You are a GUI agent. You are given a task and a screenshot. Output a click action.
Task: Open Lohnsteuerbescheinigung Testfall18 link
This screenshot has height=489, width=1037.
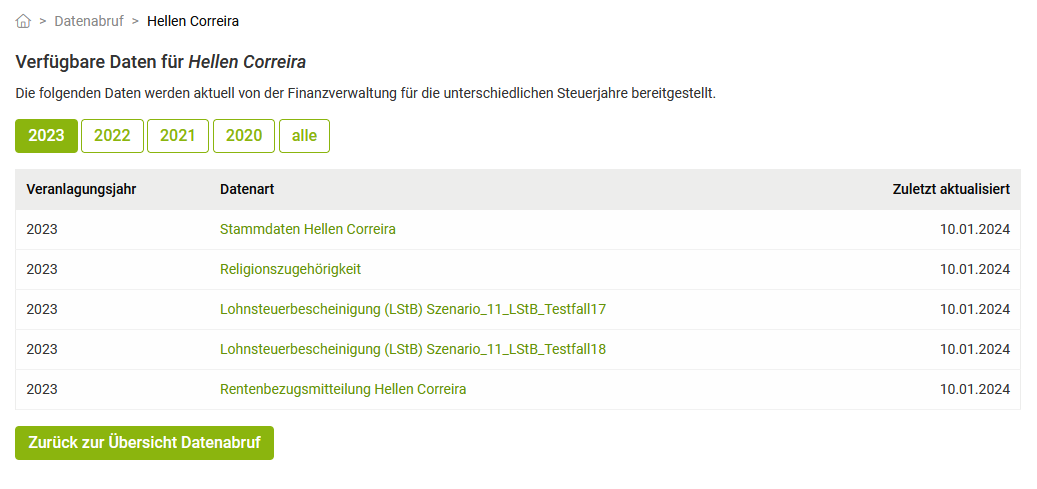coord(413,349)
